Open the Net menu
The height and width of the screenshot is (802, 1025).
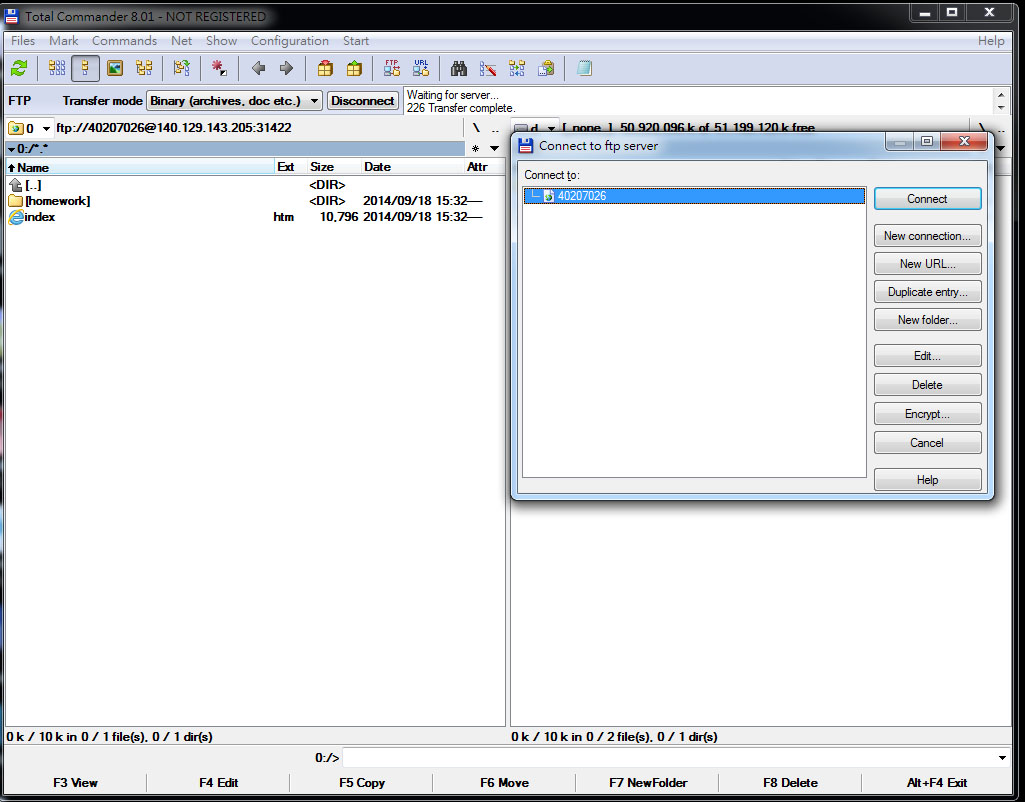(182, 41)
